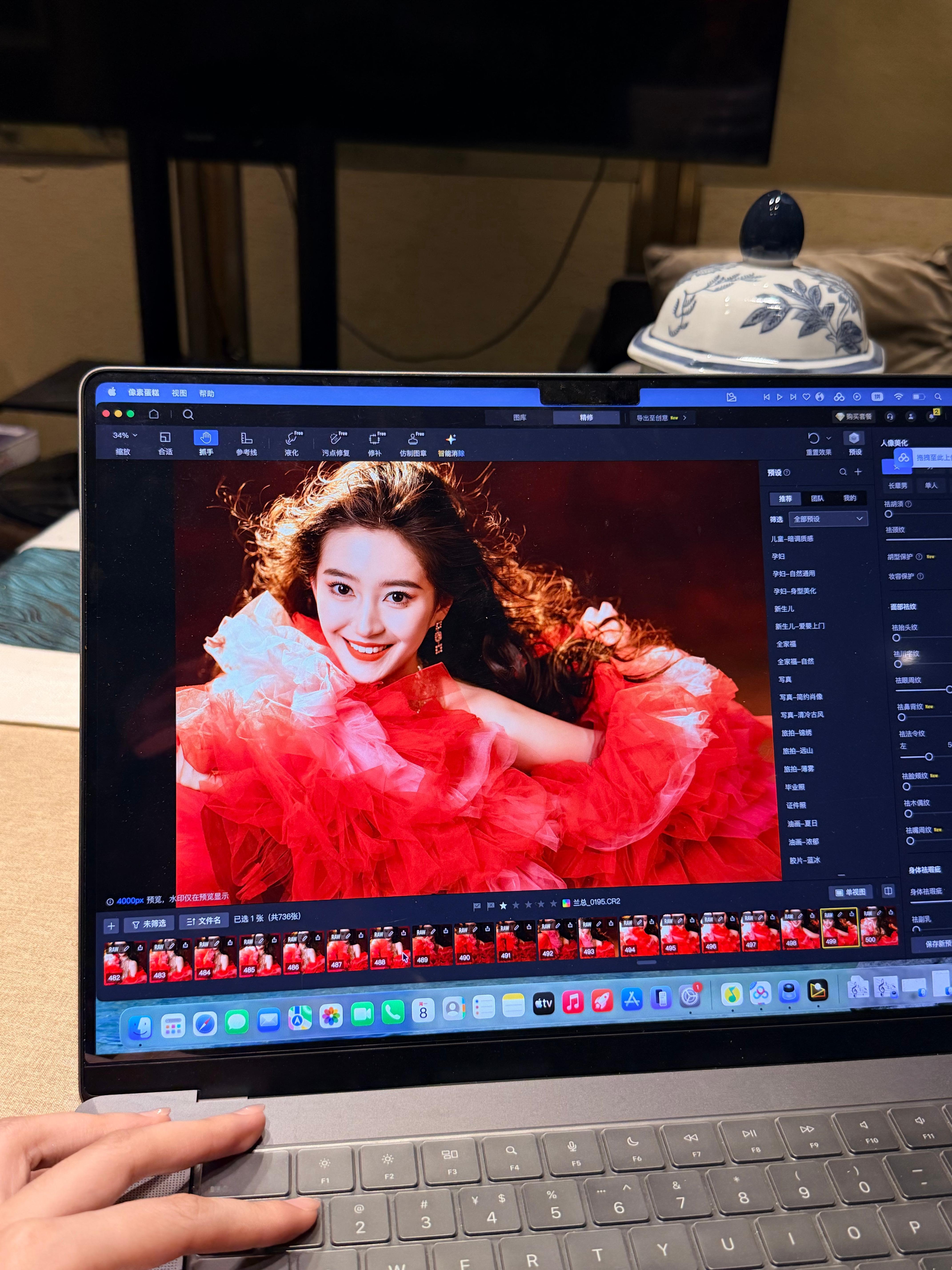Set rating to the first star

503,905
